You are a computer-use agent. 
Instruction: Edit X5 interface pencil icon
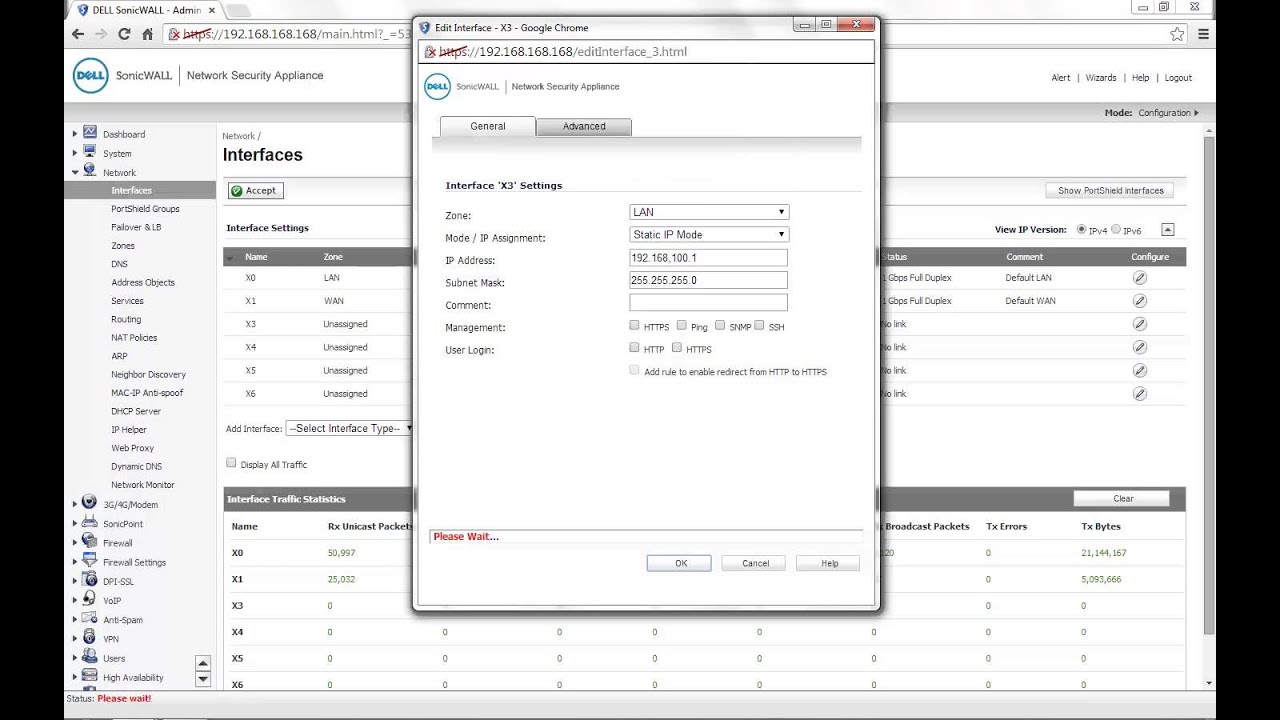coord(1139,370)
